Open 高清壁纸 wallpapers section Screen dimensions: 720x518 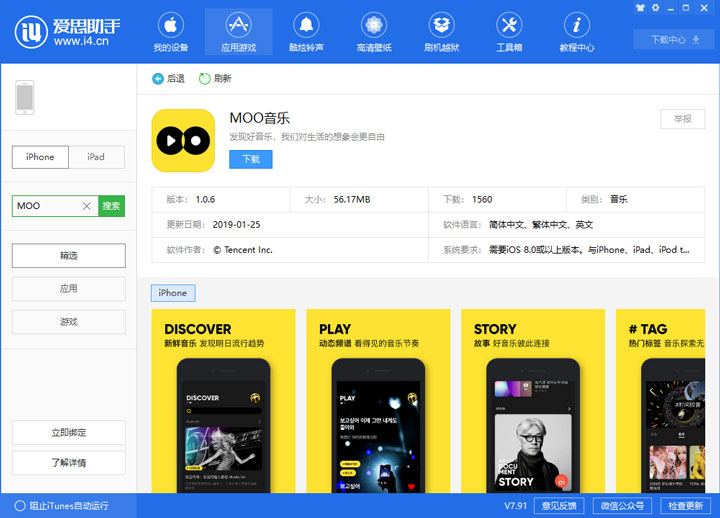coord(374,32)
